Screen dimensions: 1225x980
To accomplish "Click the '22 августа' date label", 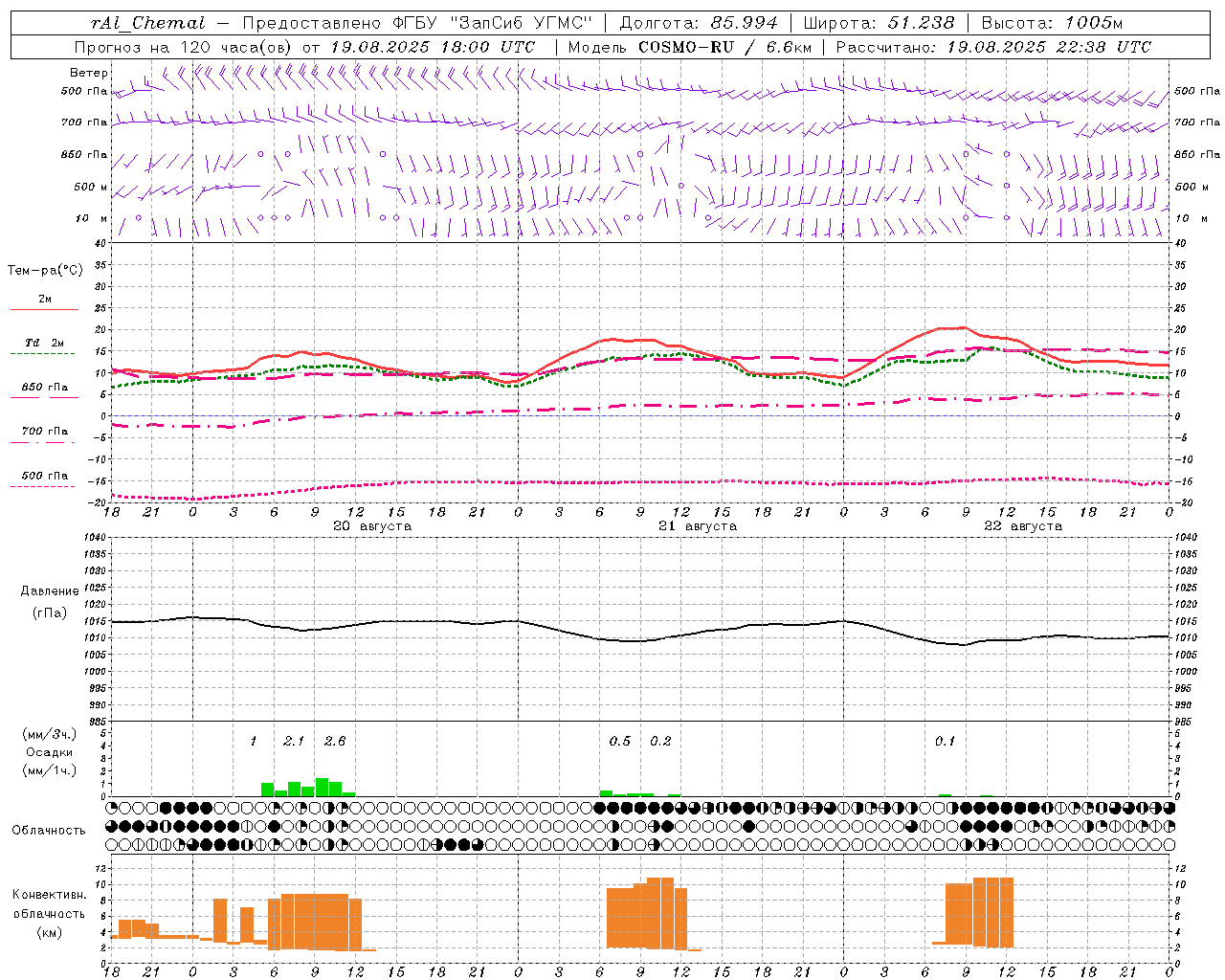I will (x=1023, y=526).
